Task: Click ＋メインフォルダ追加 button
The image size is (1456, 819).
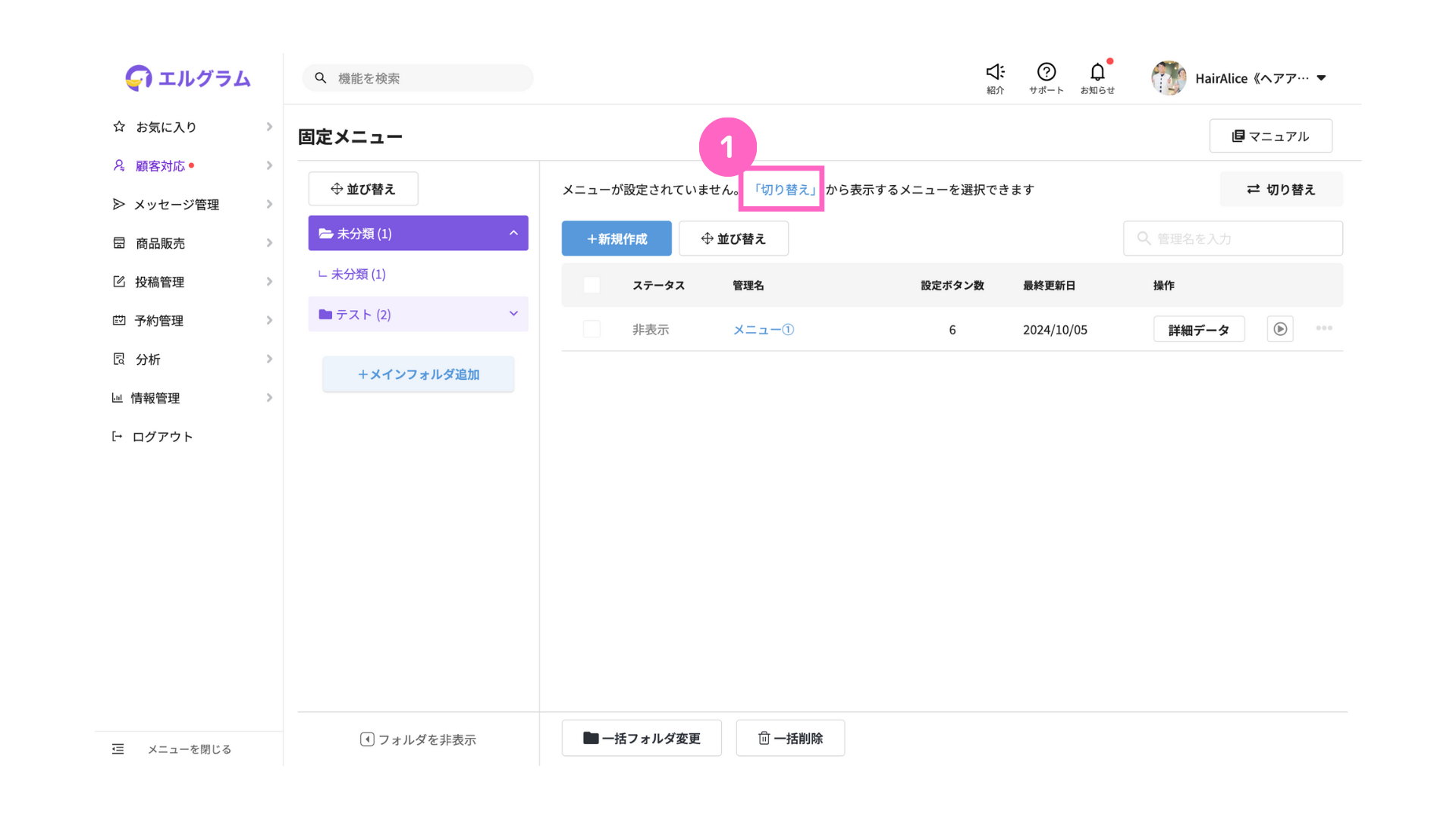Action: pyautogui.click(x=418, y=374)
